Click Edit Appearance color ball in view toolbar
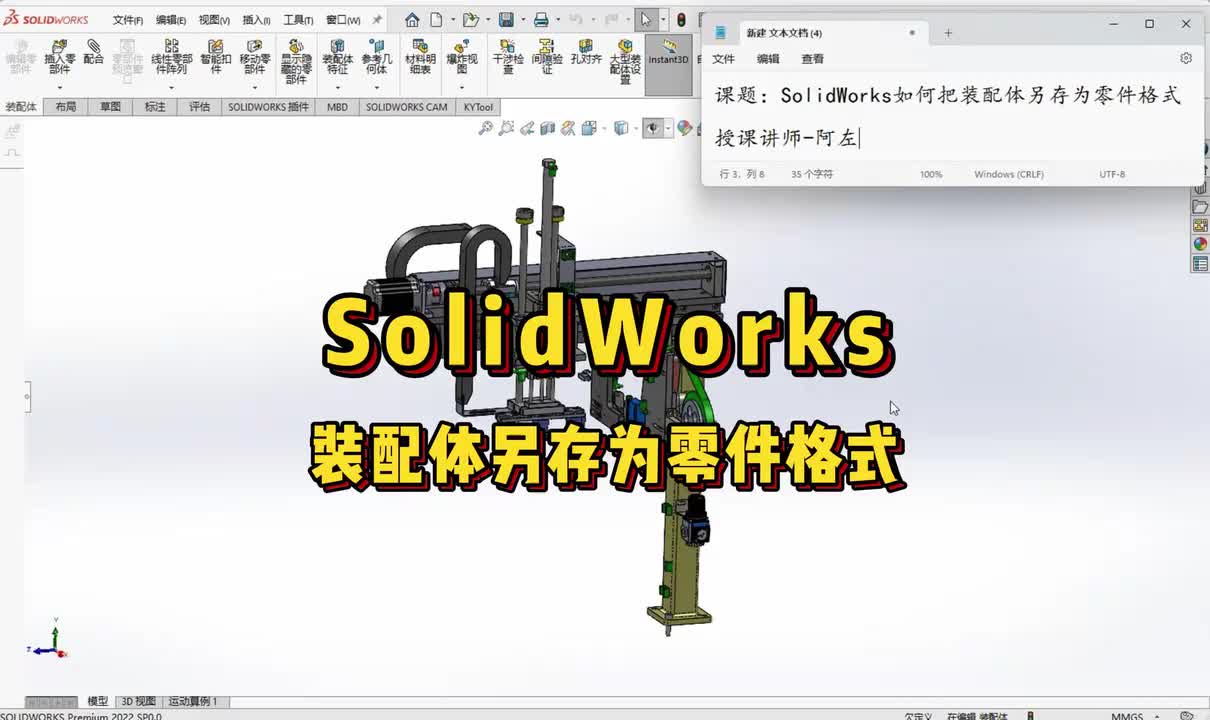The height and width of the screenshot is (720, 1210). point(684,128)
